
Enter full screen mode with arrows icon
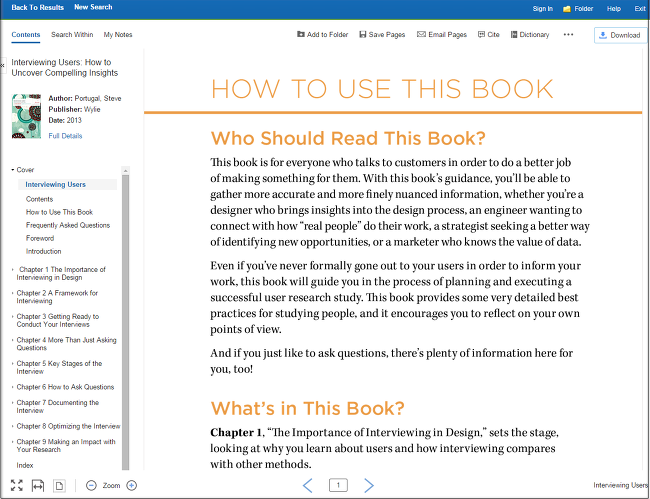tap(17, 485)
